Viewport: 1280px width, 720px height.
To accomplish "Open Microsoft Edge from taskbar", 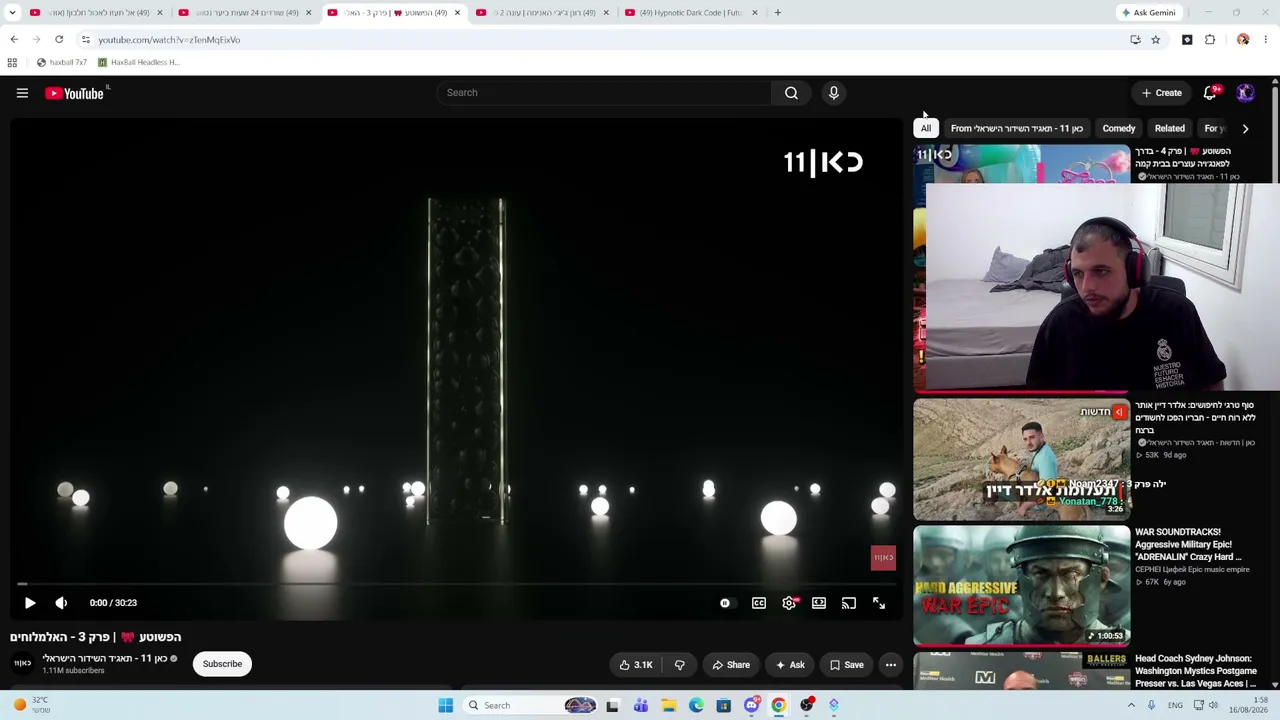I will 696,705.
